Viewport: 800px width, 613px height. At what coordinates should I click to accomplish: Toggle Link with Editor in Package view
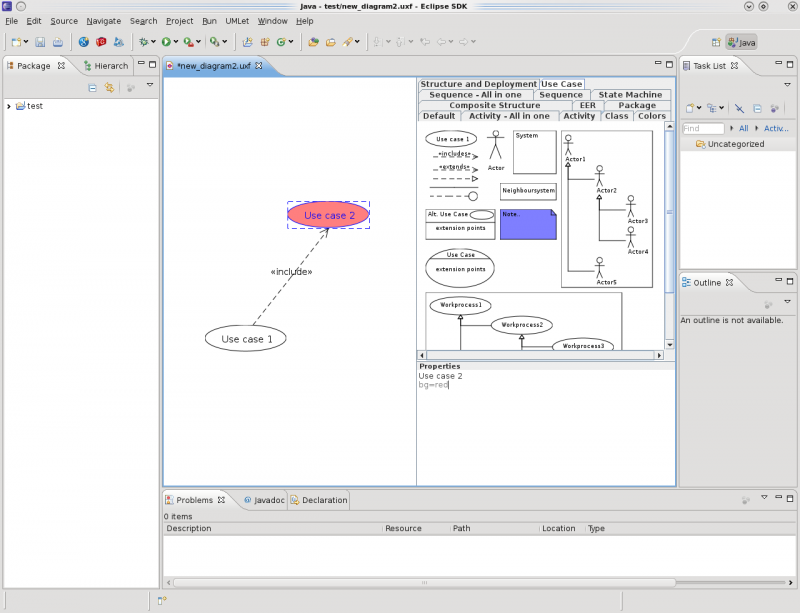[x=109, y=88]
